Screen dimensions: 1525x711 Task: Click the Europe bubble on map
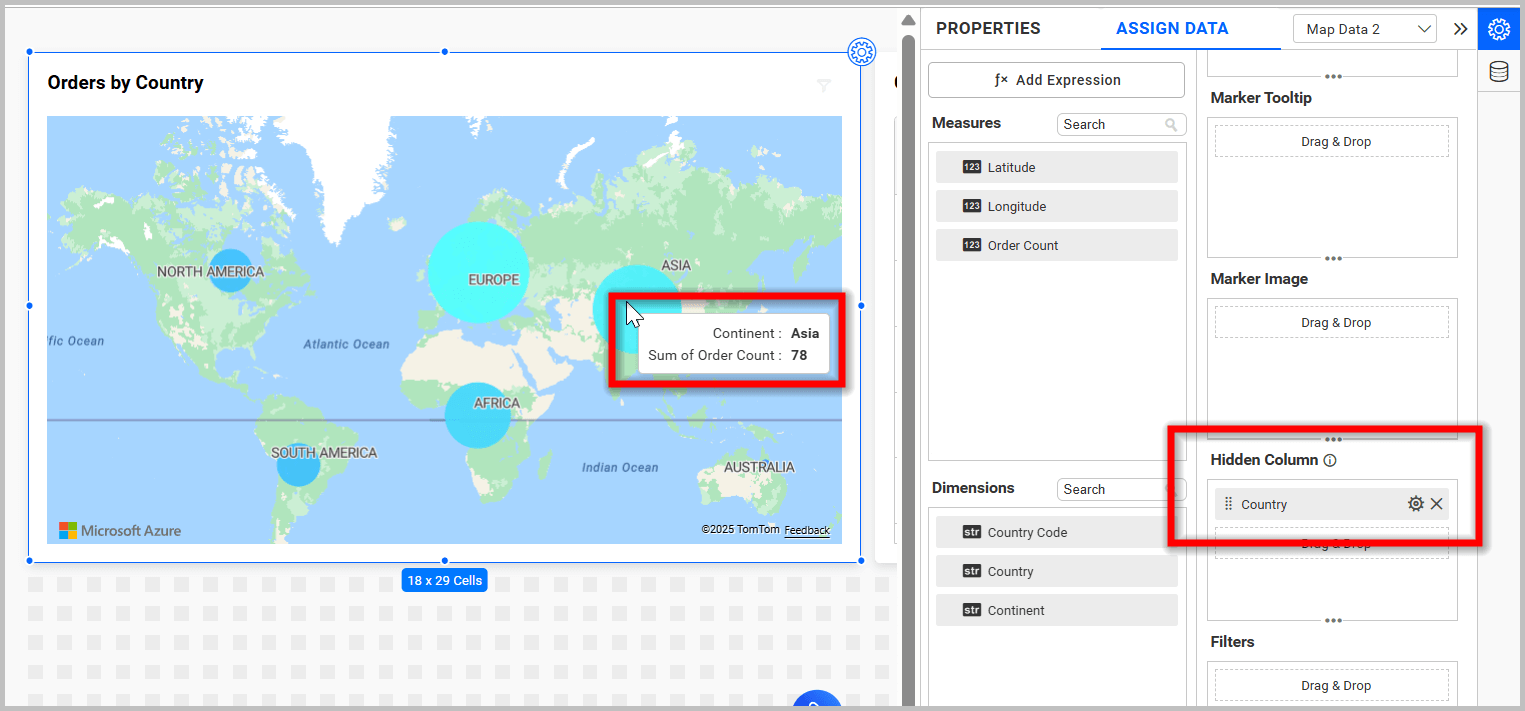pos(478,272)
